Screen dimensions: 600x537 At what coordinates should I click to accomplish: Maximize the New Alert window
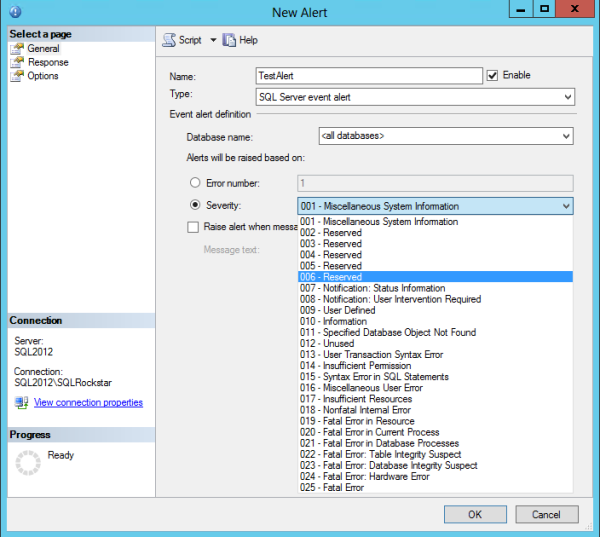coord(544,9)
